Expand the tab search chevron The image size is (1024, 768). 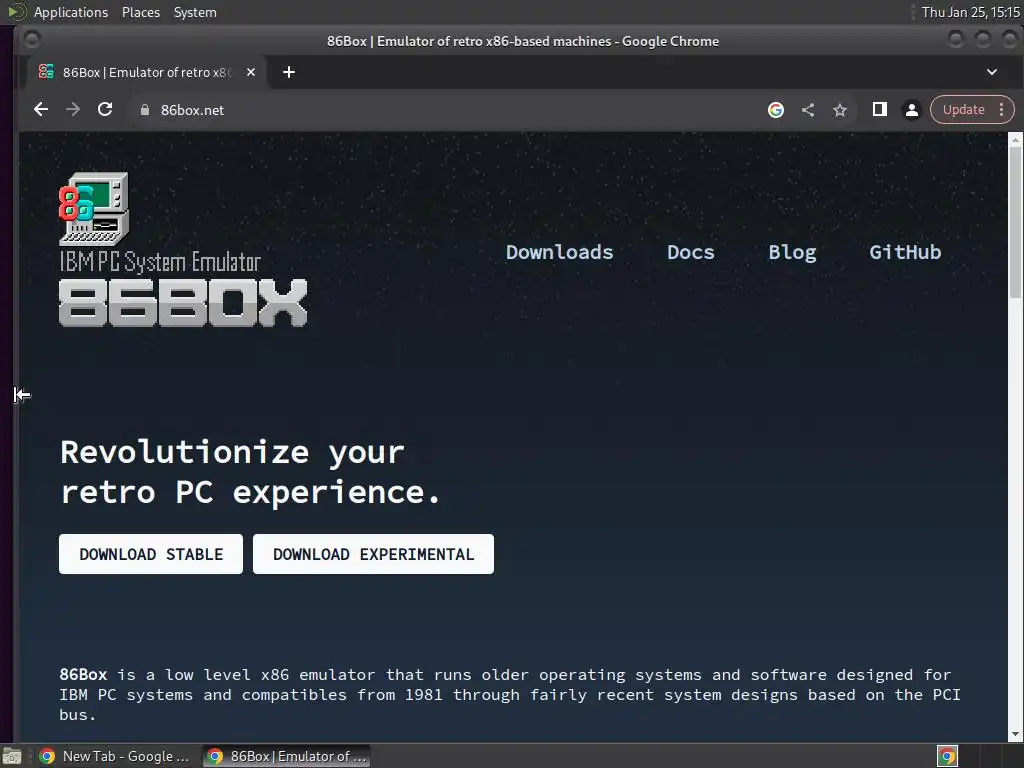[x=992, y=72]
